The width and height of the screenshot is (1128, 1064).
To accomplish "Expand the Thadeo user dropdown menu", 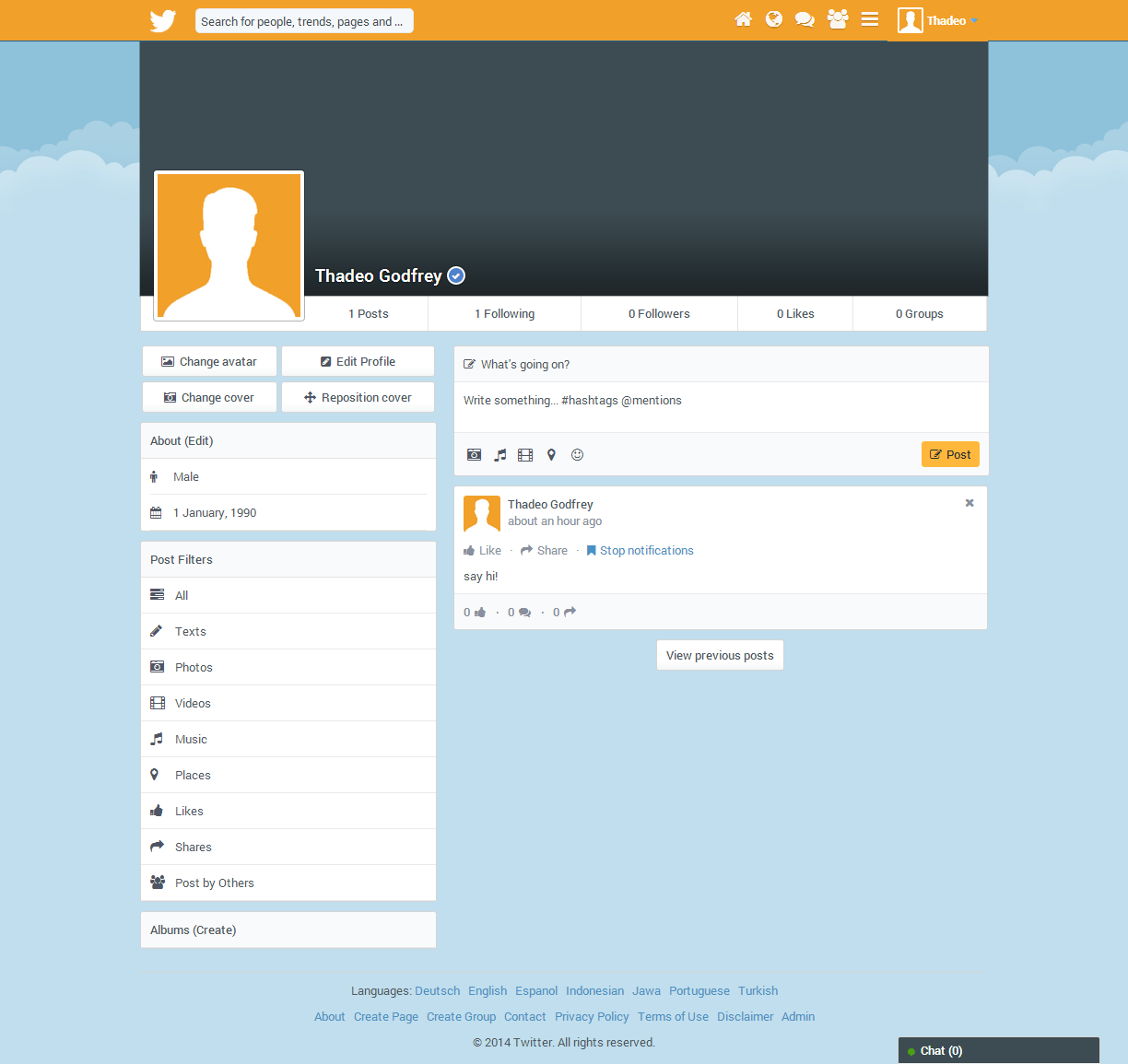I will click(x=937, y=21).
